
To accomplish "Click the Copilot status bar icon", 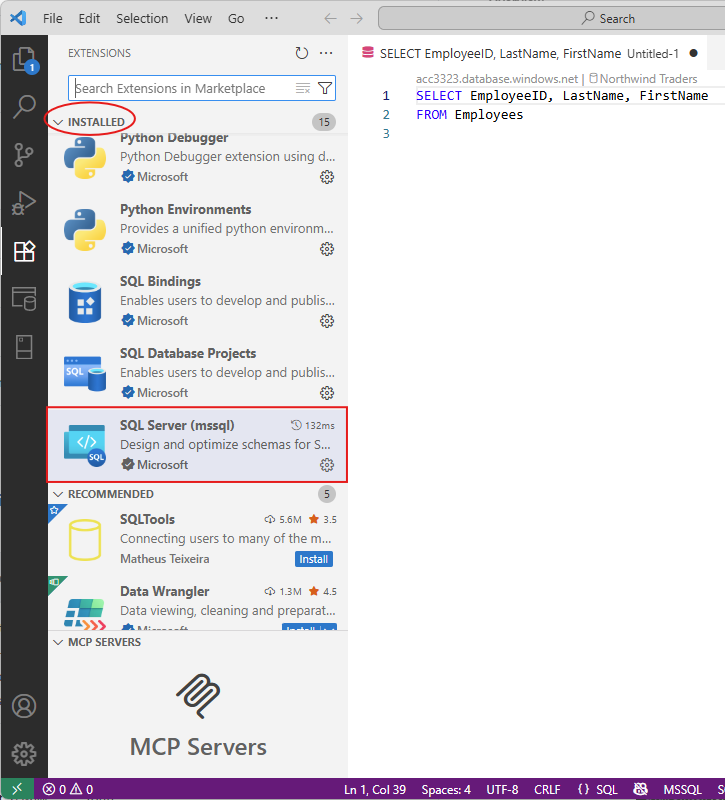I will [640, 789].
